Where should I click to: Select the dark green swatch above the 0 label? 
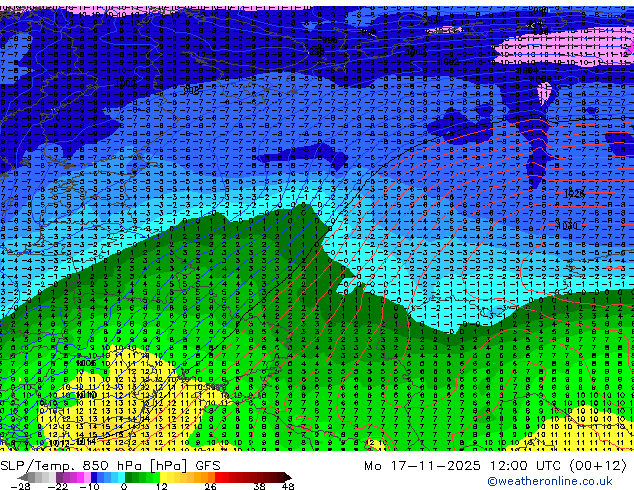pos(129,477)
